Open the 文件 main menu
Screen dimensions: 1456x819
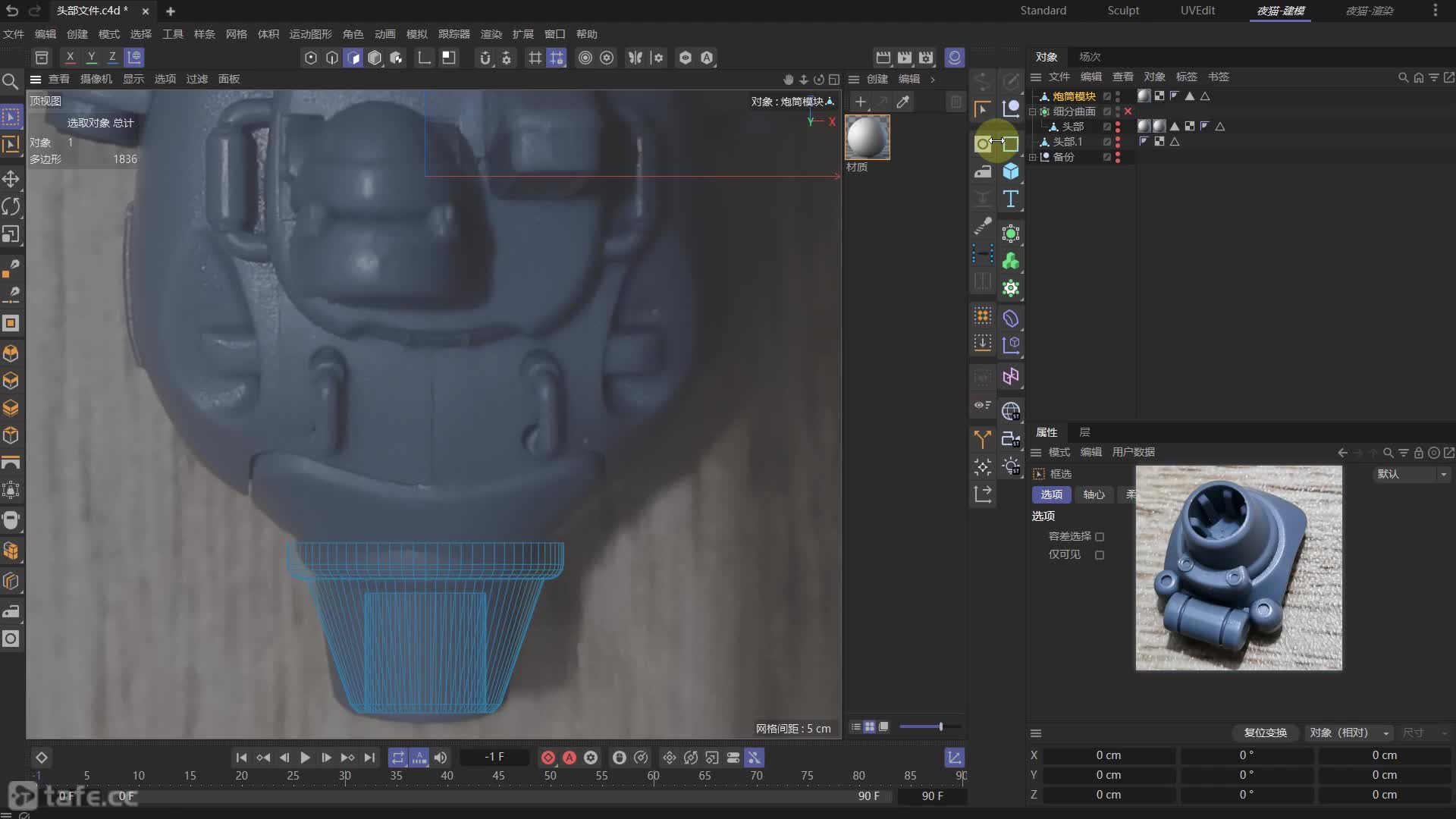point(14,34)
